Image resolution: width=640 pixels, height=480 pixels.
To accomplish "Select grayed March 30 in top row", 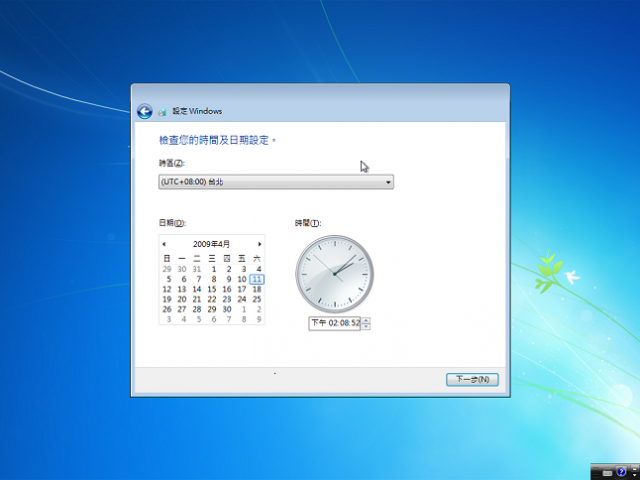I will 182,269.
